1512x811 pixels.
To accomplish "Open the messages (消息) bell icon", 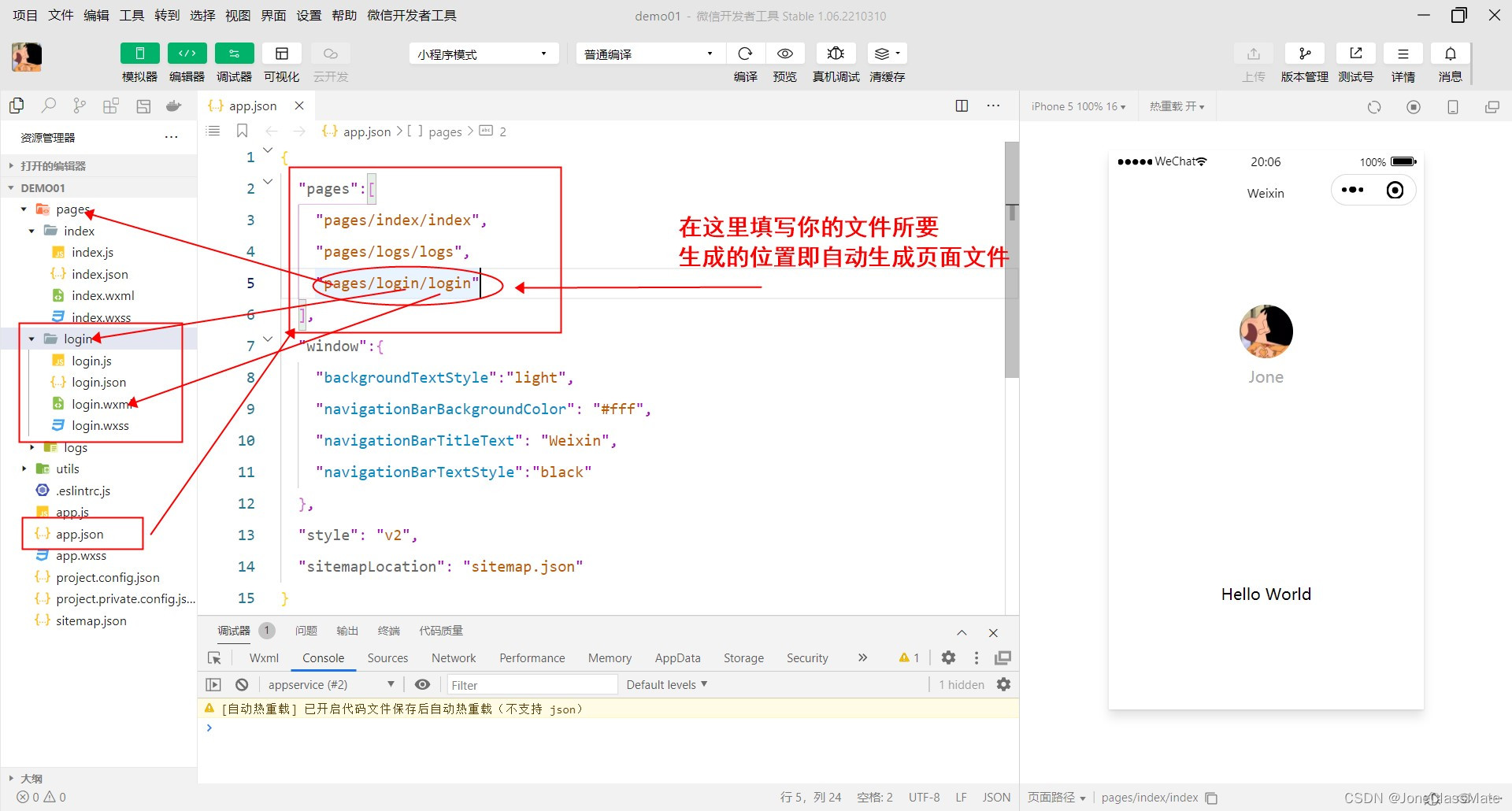I will 1451,54.
